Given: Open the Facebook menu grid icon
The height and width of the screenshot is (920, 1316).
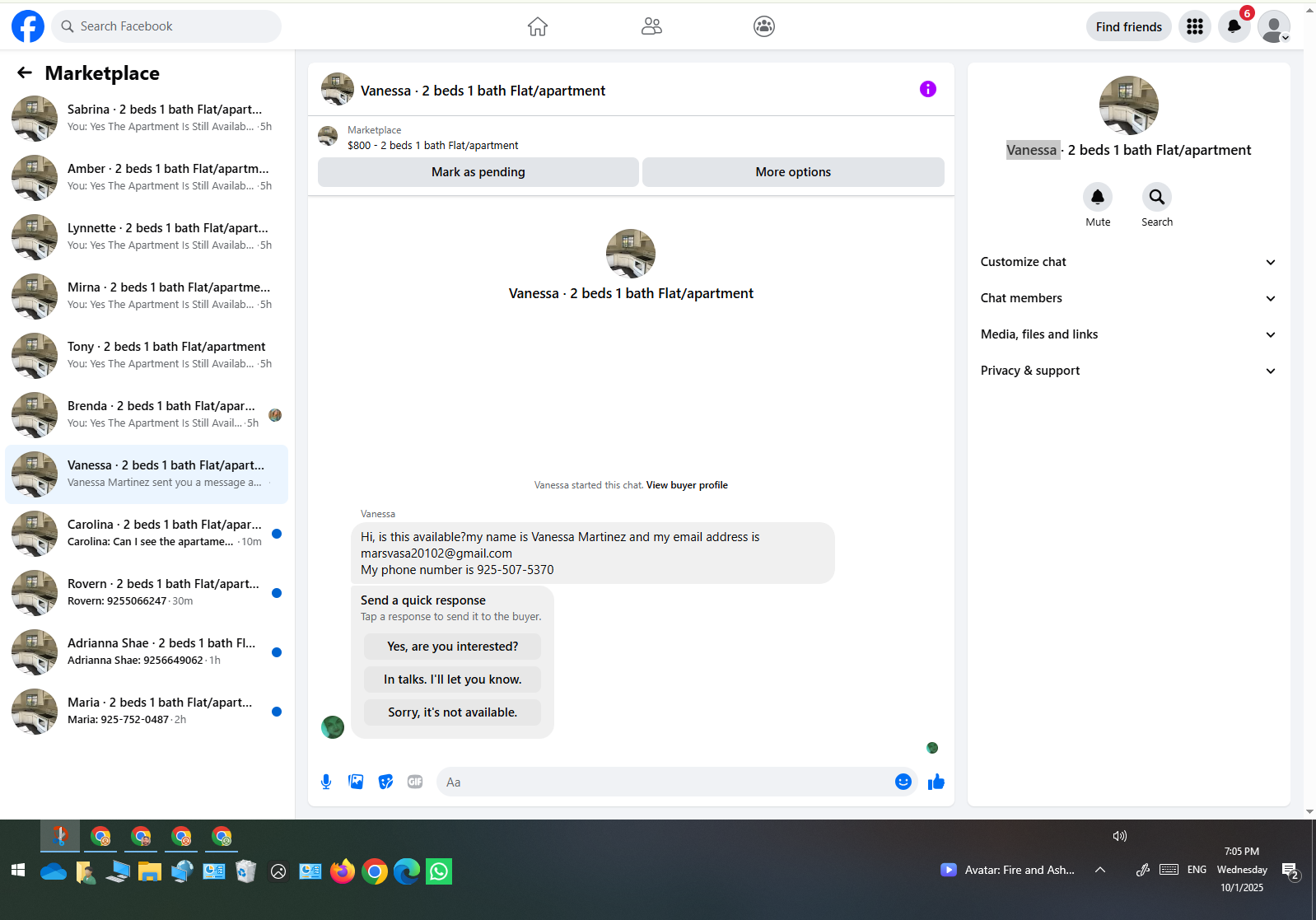Looking at the screenshot, I should tap(1195, 26).
